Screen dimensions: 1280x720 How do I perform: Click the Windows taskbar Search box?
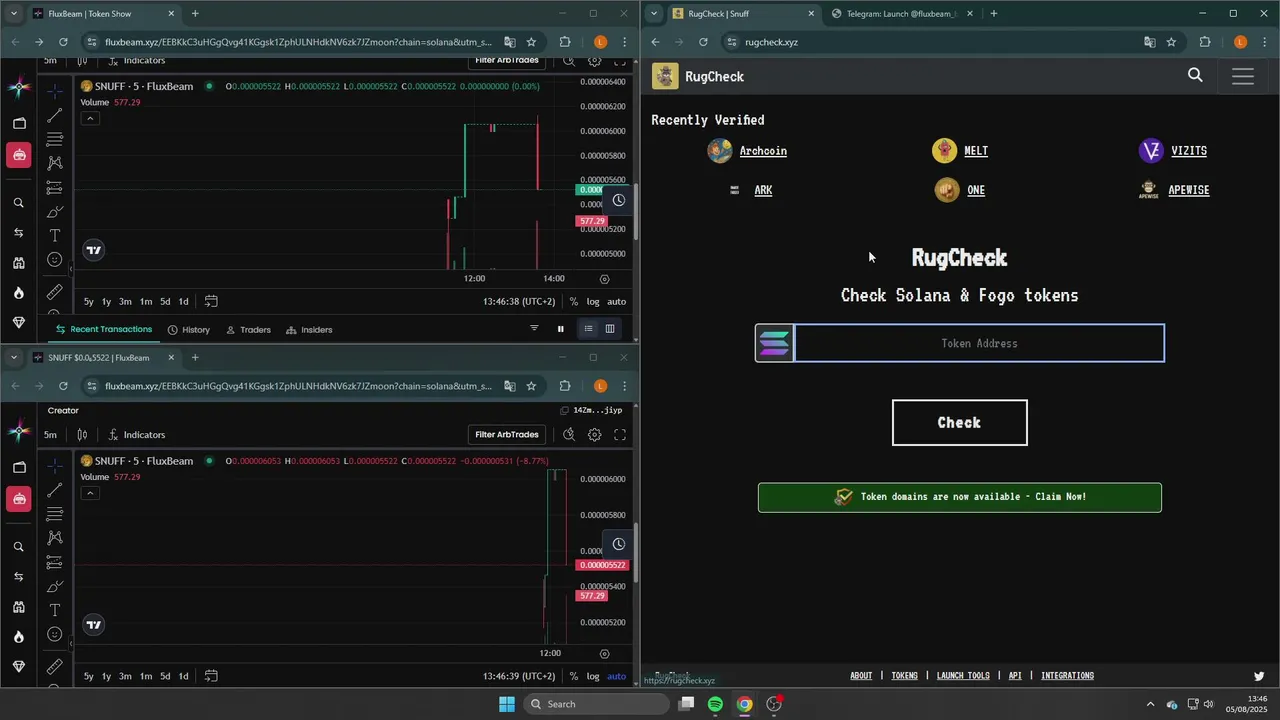596,704
